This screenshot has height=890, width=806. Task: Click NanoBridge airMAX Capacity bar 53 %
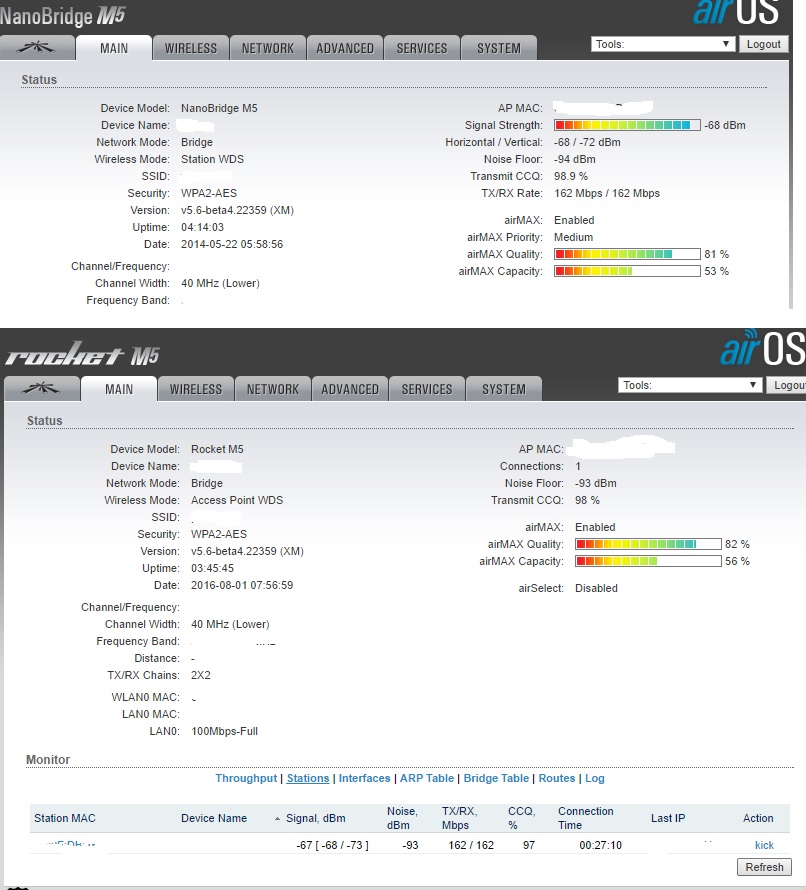click(627, 271)
